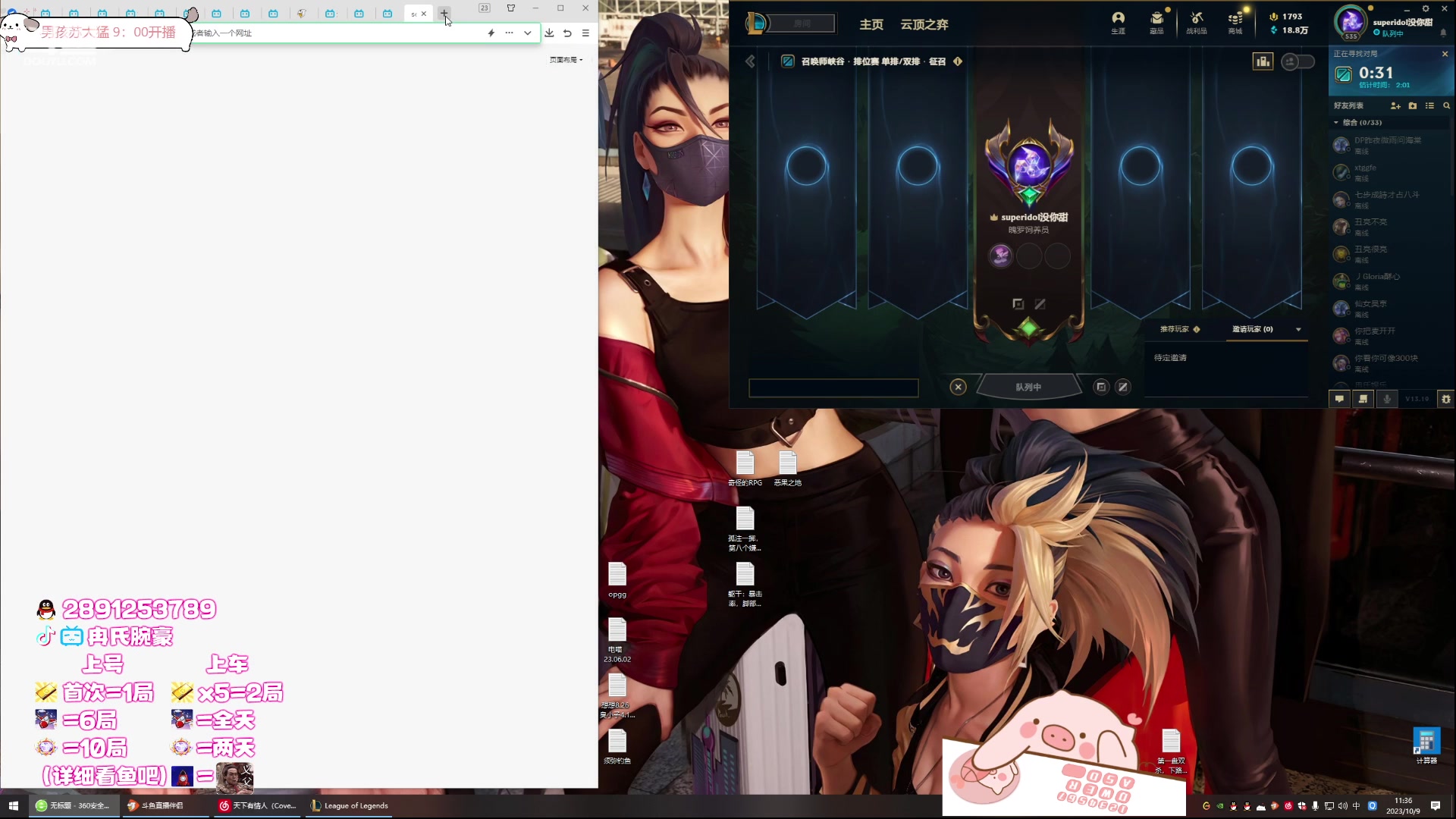Open a new browser tab with plus
This screenshot has height=819, width=1456.
[444, 14]
